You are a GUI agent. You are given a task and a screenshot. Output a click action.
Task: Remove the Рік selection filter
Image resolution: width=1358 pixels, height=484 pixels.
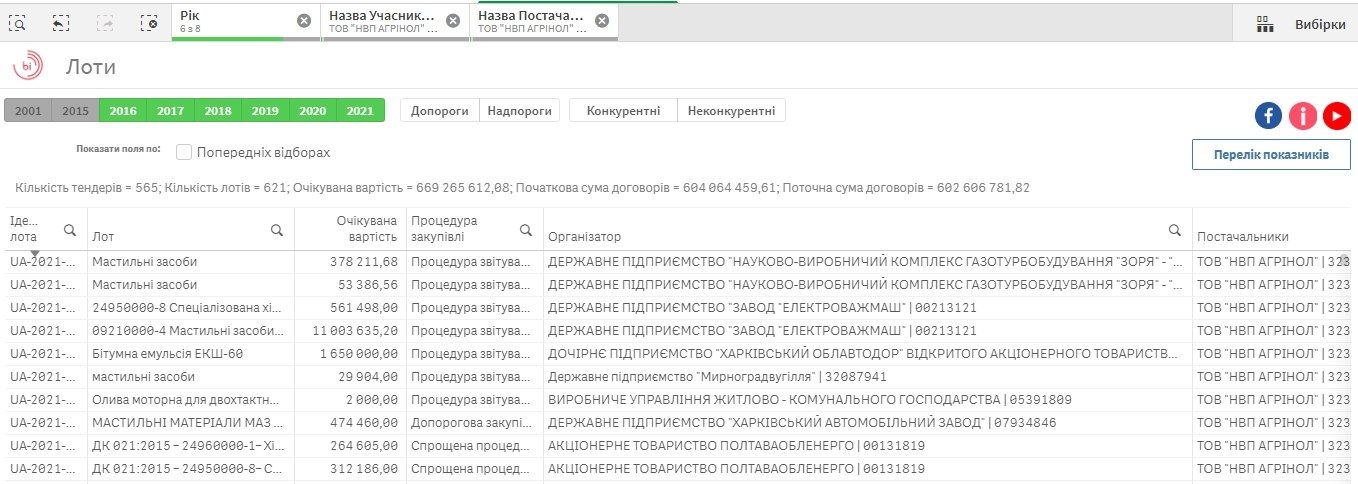coord(304,21)
